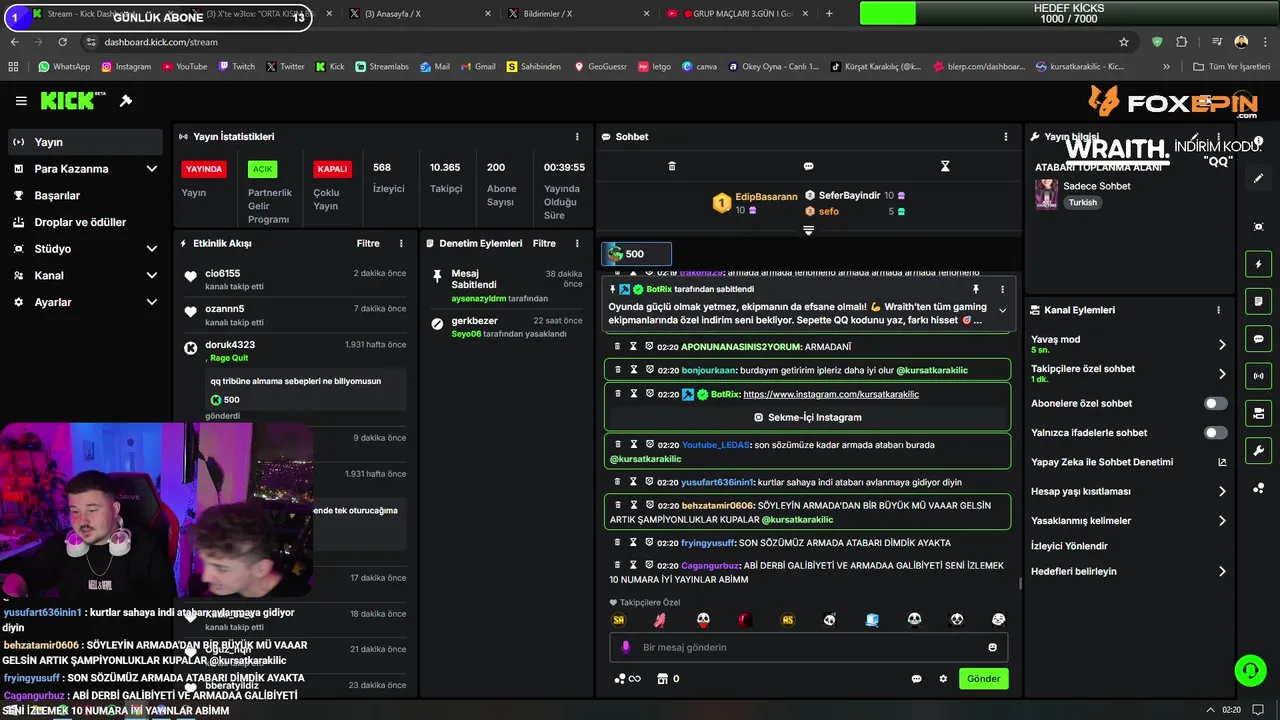Click the pin icon next to Kick logo

[x=126, y=101]
